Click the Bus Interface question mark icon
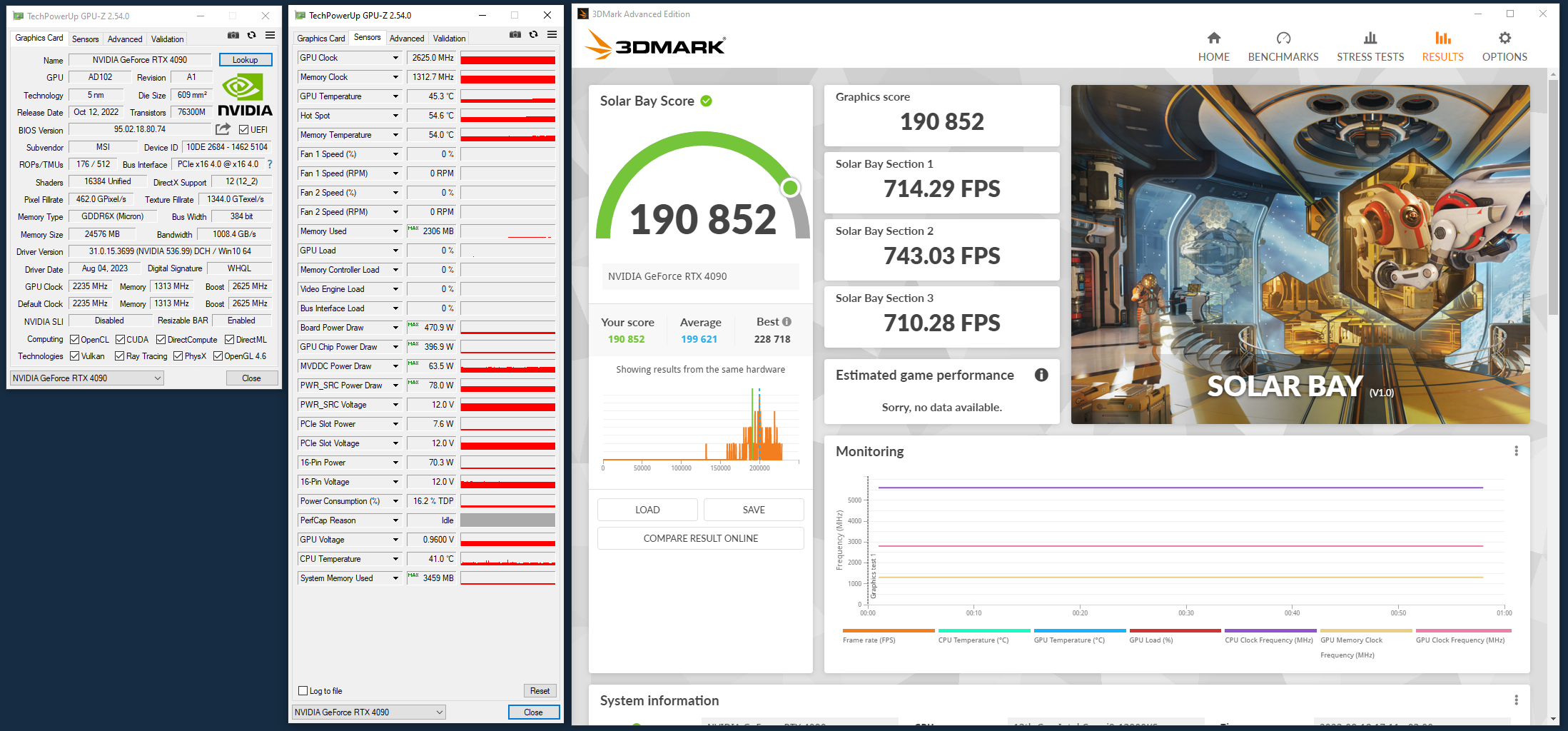 tap(270, 164)
